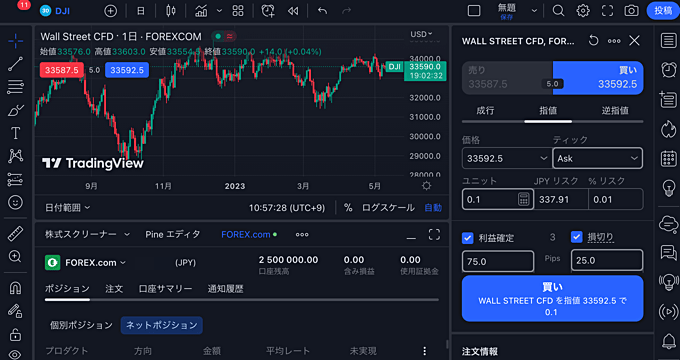Image resolution: width=680 pixels, height=360 pixels.
Task: Start bar replay mode
Action: pos(293,11)
